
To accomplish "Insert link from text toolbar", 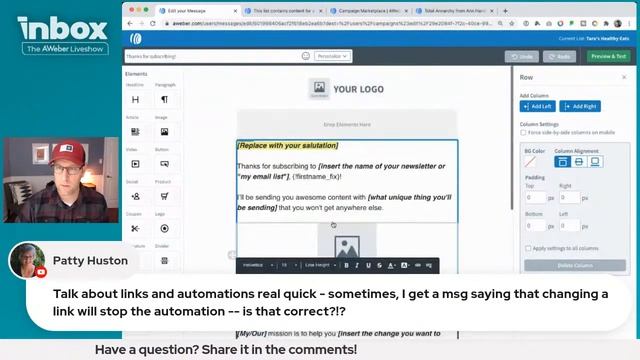I will [x=418, y=265].
